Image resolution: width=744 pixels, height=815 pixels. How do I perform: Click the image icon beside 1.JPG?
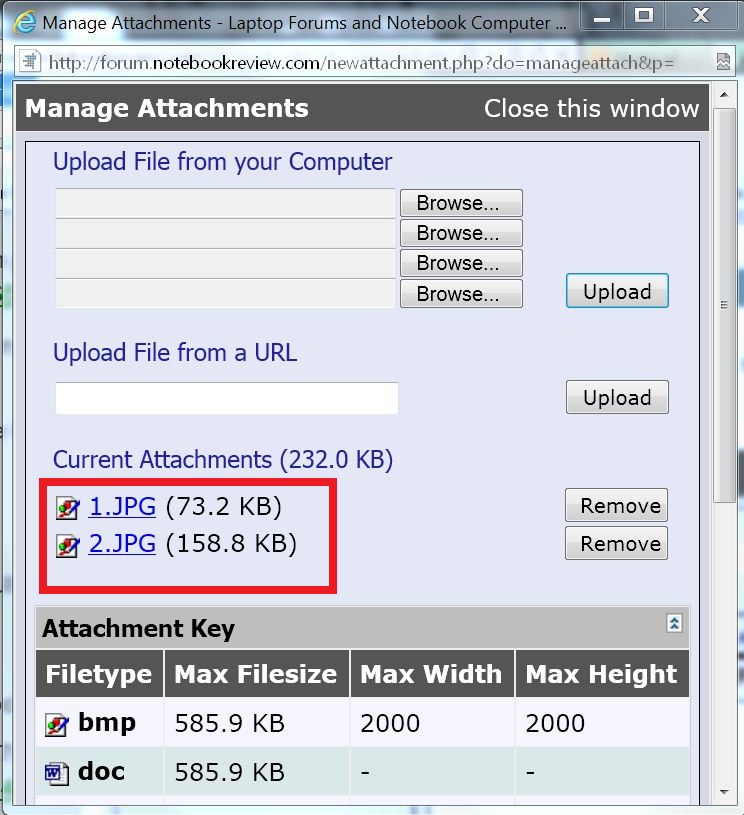point(68,508)
